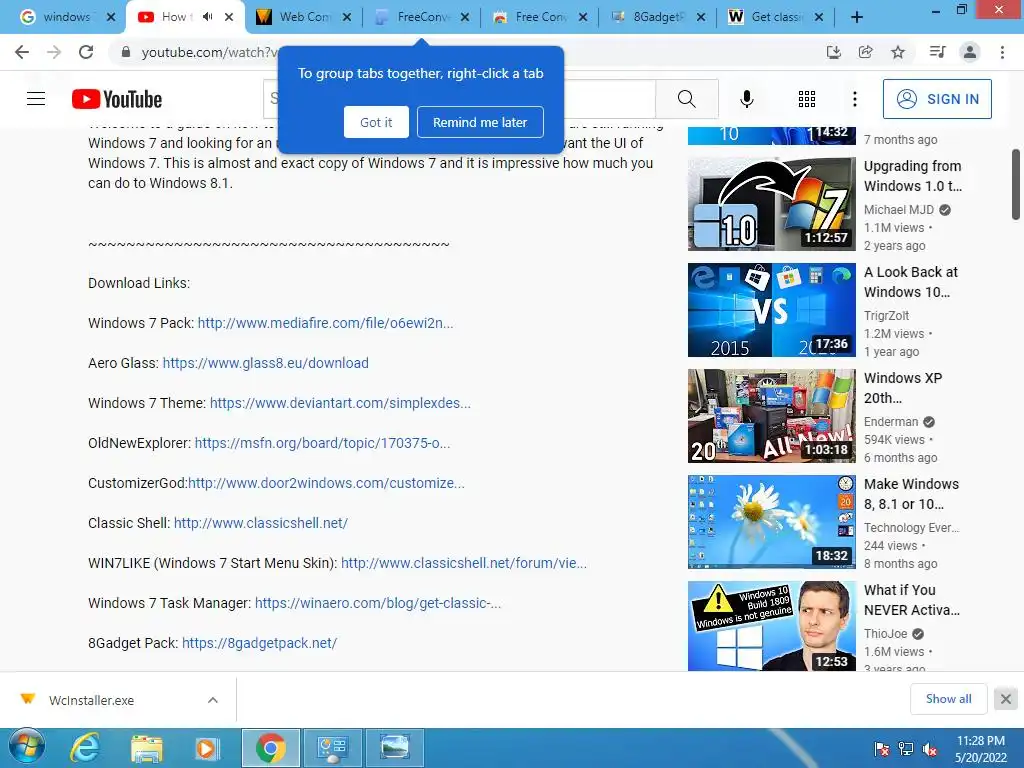Viewport: 1024px width, 768px height.
Task: Open Action Center flag in tray
Action: coord(882,749)
